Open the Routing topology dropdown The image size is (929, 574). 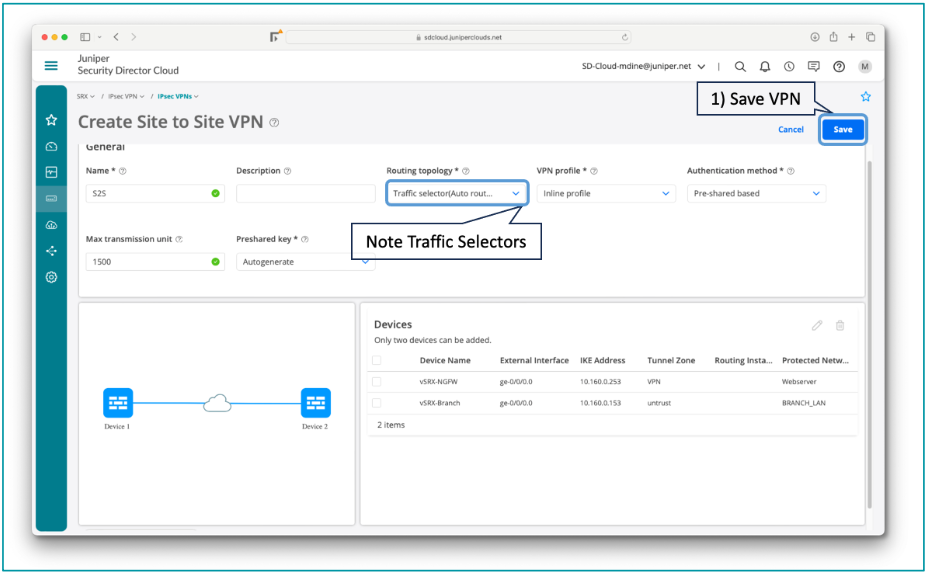coord(457,193)
